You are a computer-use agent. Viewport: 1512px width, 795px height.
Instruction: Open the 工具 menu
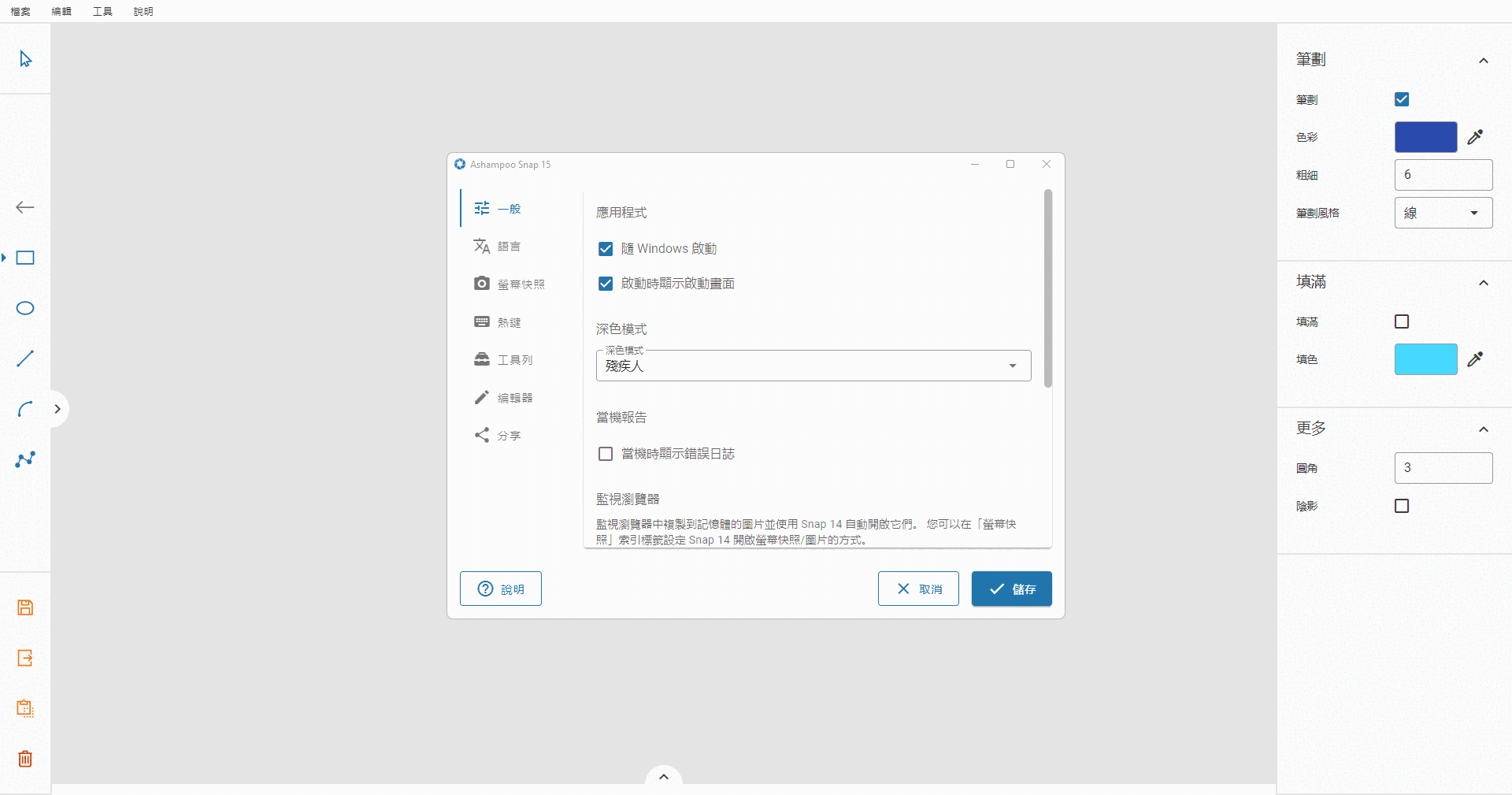[102, 11]
